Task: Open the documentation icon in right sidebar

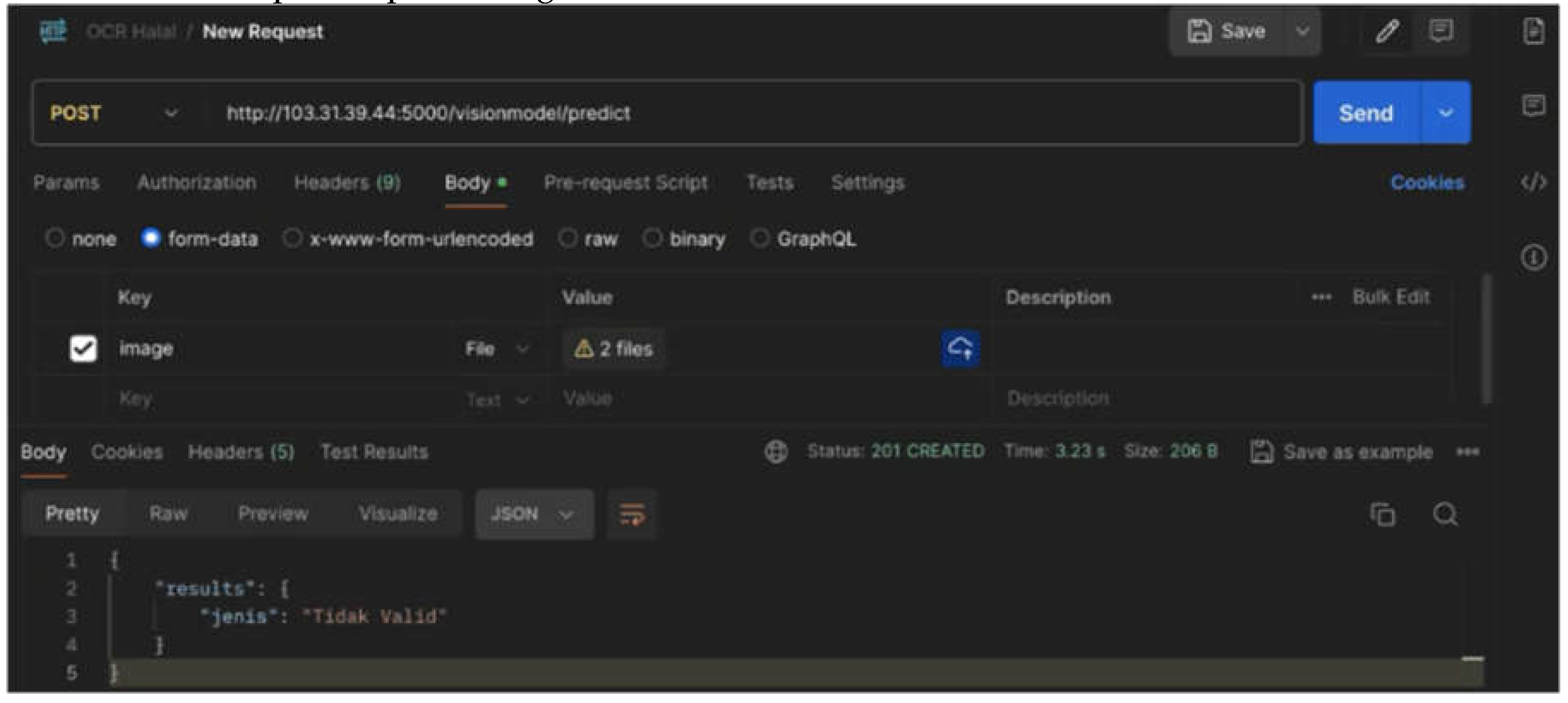Action: coord(1533,31)
